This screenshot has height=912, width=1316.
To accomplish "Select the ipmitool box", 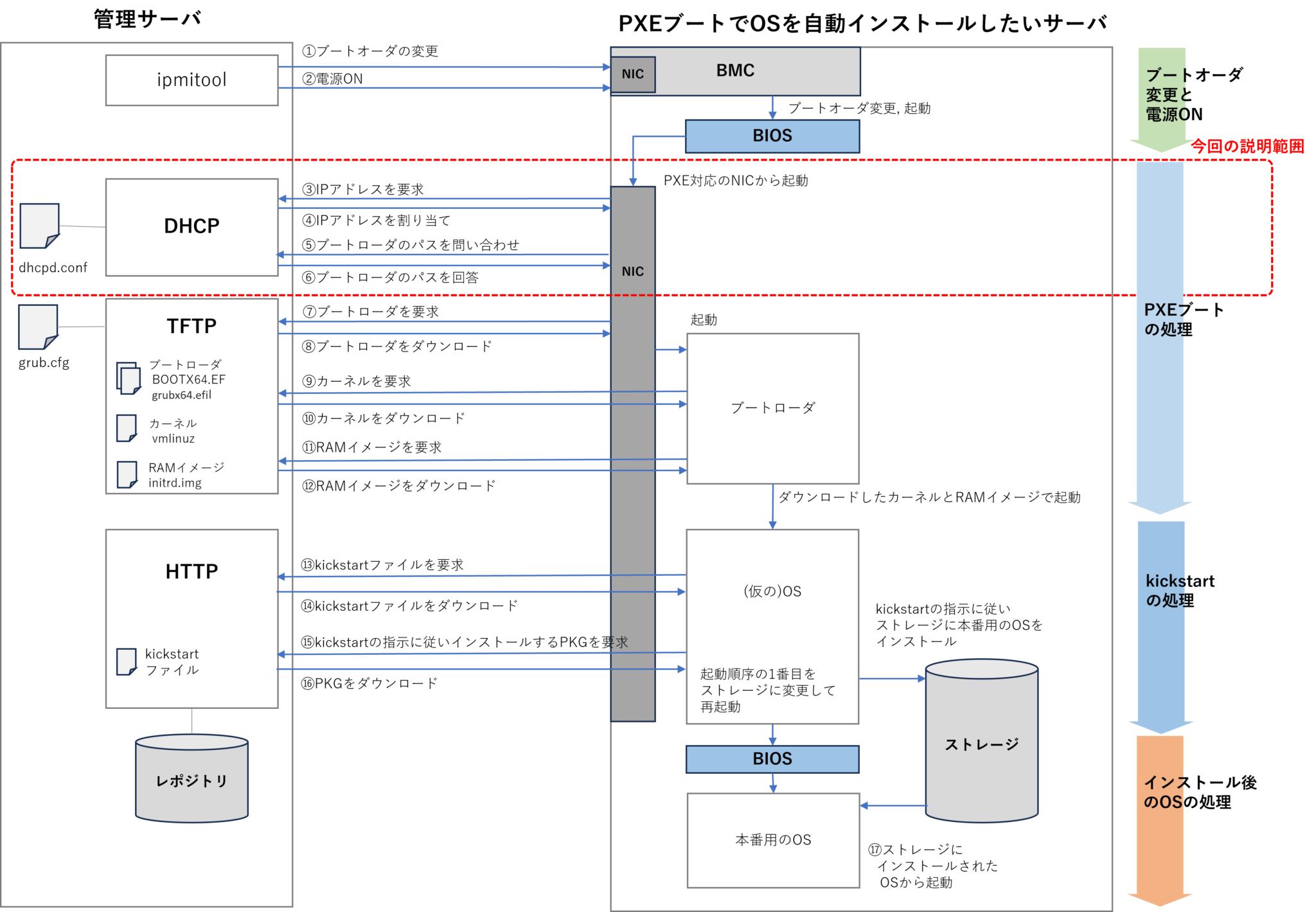I will coord(191,80).
